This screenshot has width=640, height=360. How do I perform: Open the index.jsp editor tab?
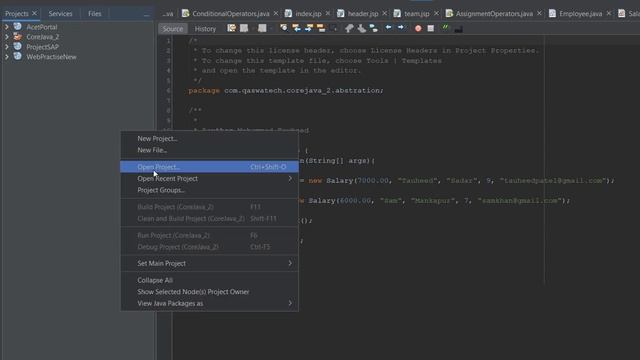(x=308, y=13)
